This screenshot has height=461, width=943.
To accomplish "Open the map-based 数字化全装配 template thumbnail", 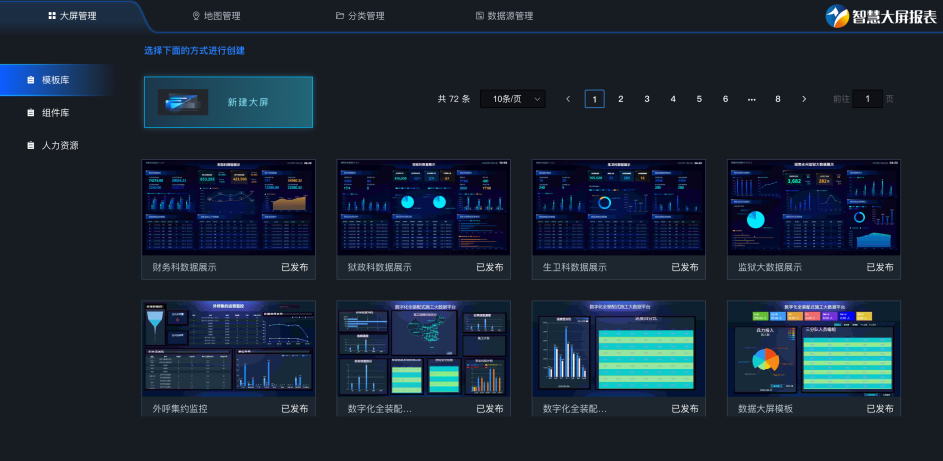I will tap(423, 349).
